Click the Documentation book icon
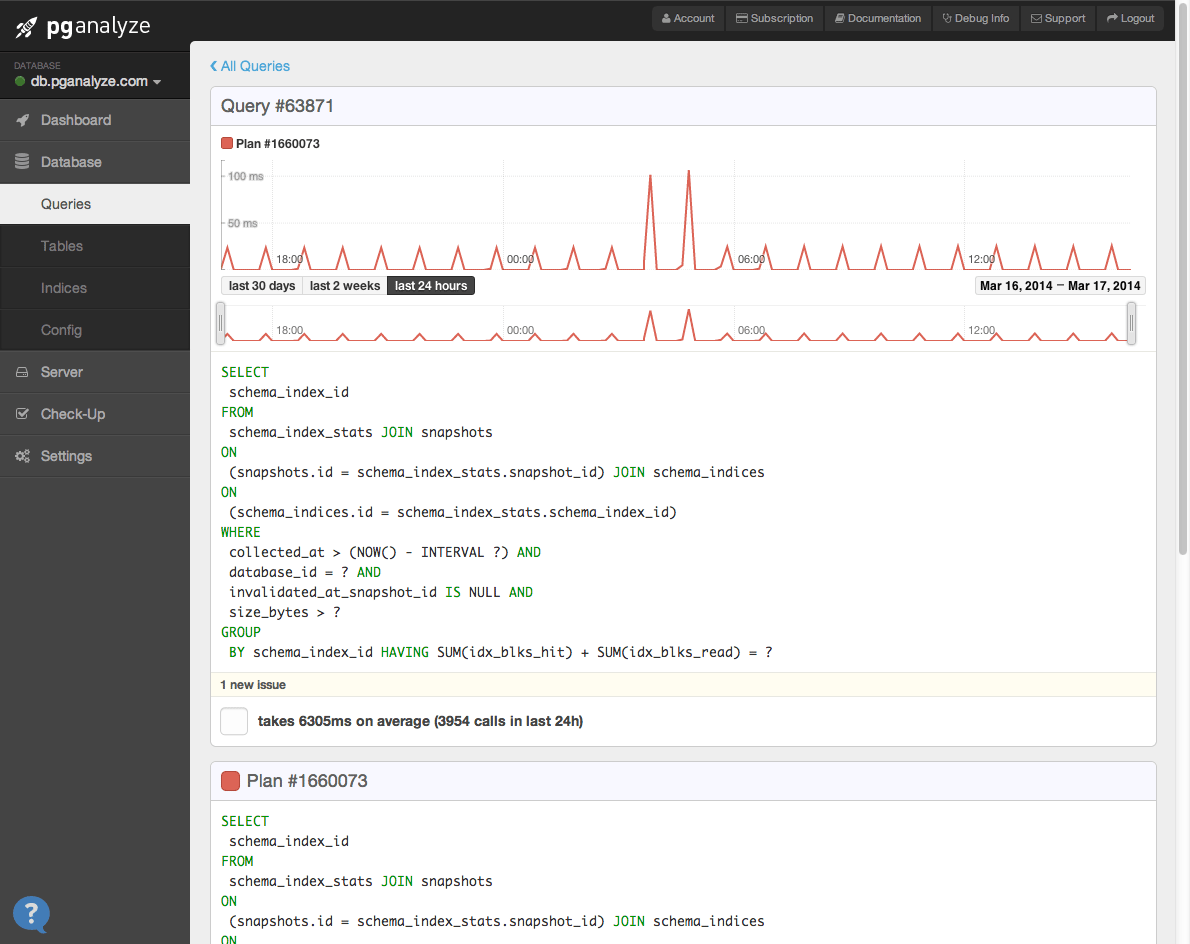The width and height of the screenshot is (1190, 944). click(839, 18)
